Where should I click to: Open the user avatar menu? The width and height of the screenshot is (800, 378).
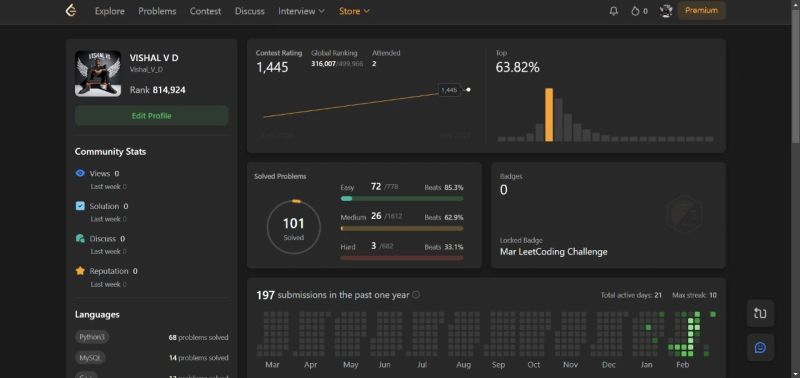(x=665, y=11)
